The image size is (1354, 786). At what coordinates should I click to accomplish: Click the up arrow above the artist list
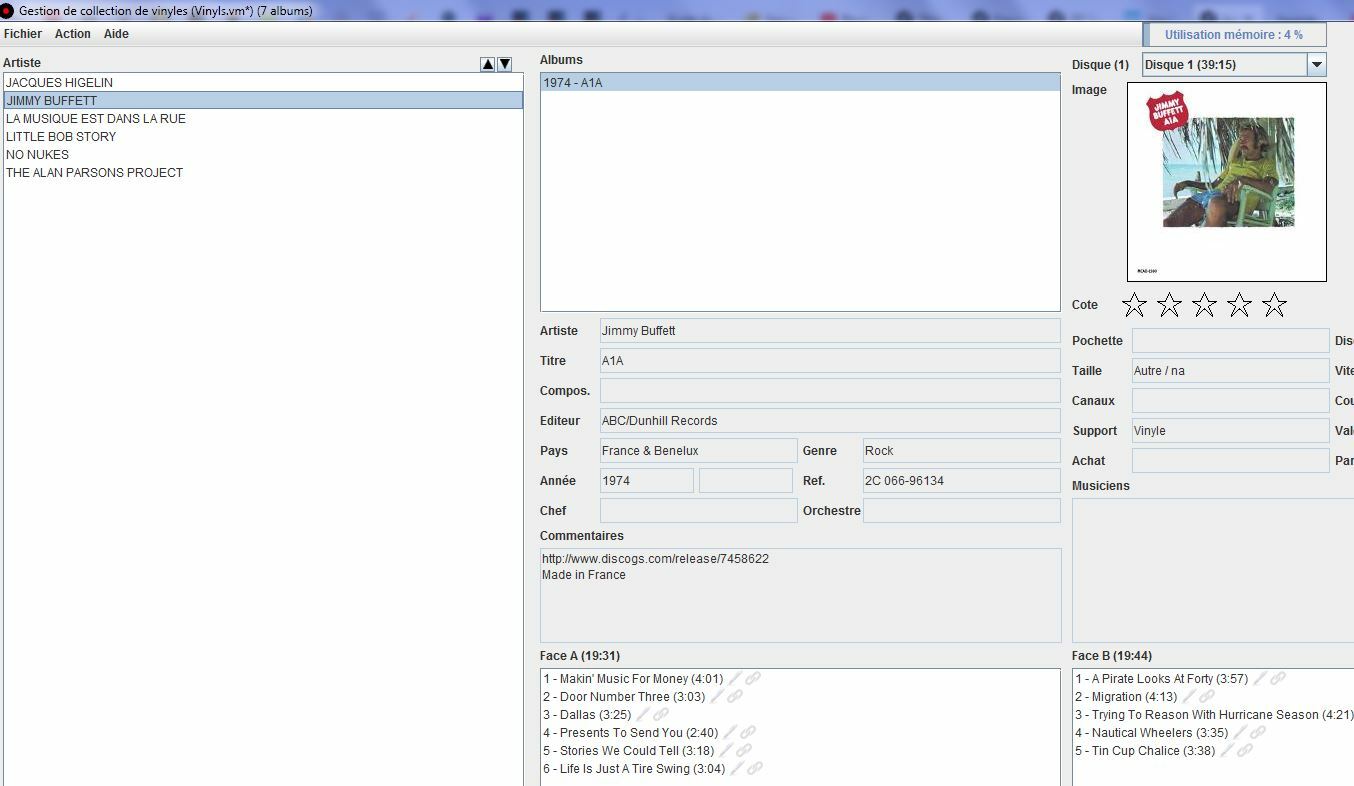[488, 64]
